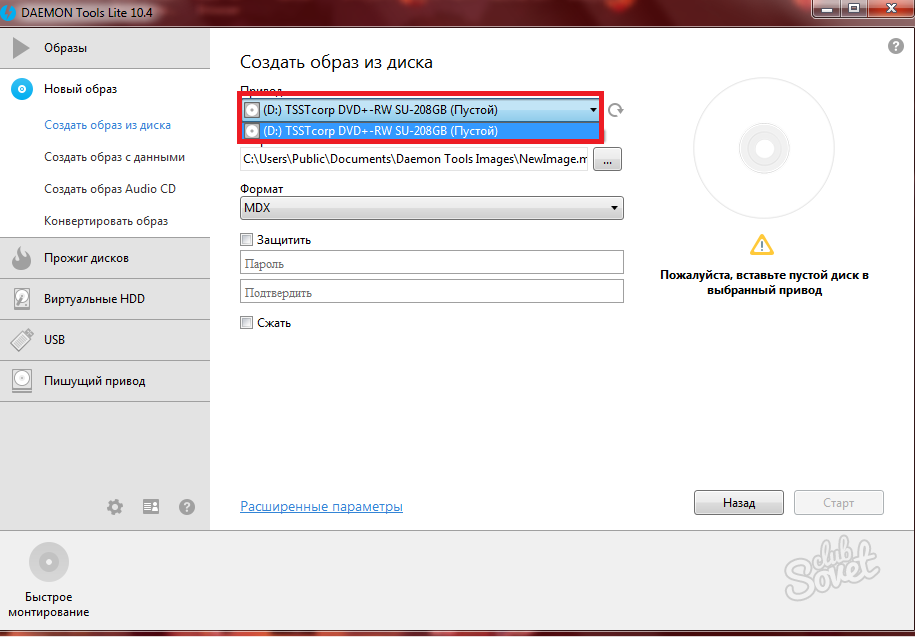Click the Virtual HDD drive icon

click(x=22, y=299)
